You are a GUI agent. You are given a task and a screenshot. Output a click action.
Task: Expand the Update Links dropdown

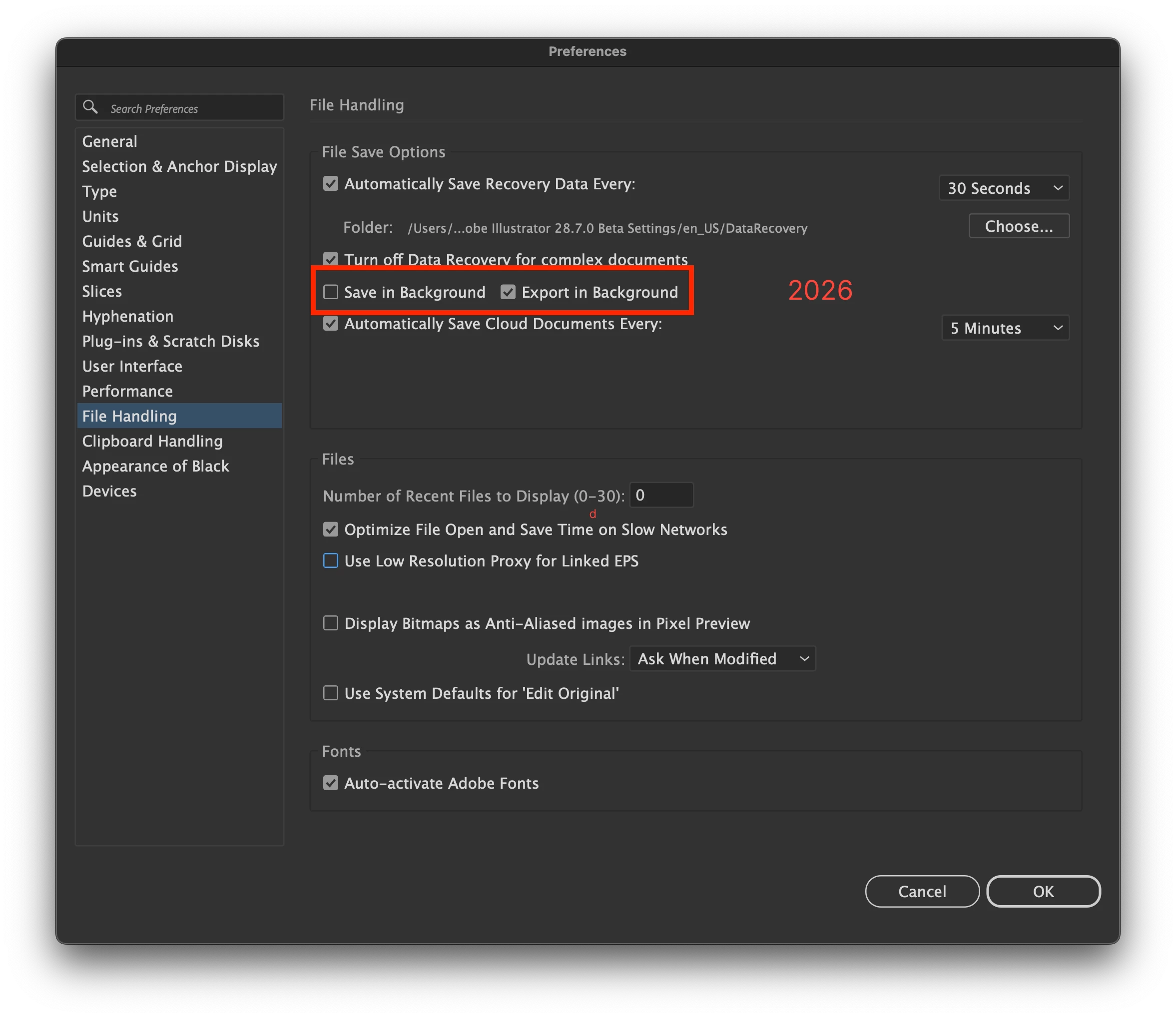pyautogui.click(x=722, y=658)
